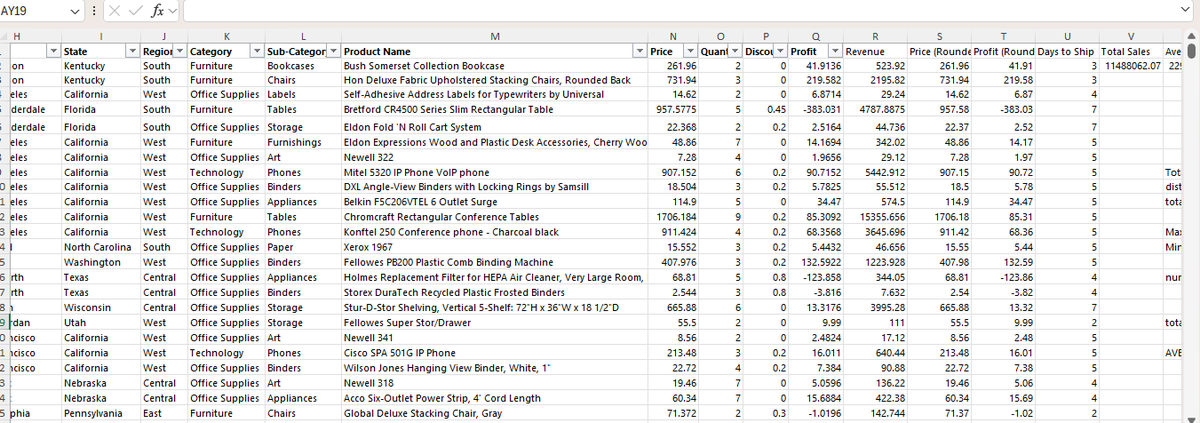
Task: Select cell 'Bush Somerset Collection Bookcase'
Action: (494, 65)
